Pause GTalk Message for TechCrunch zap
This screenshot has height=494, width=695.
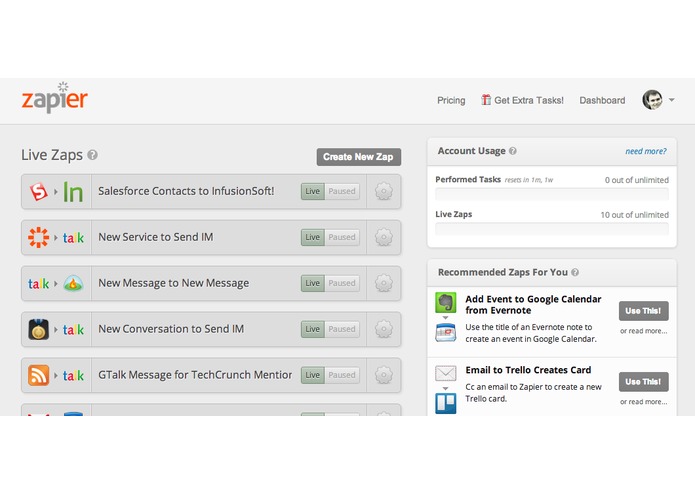pyautogui.click(x=342, y=375)
